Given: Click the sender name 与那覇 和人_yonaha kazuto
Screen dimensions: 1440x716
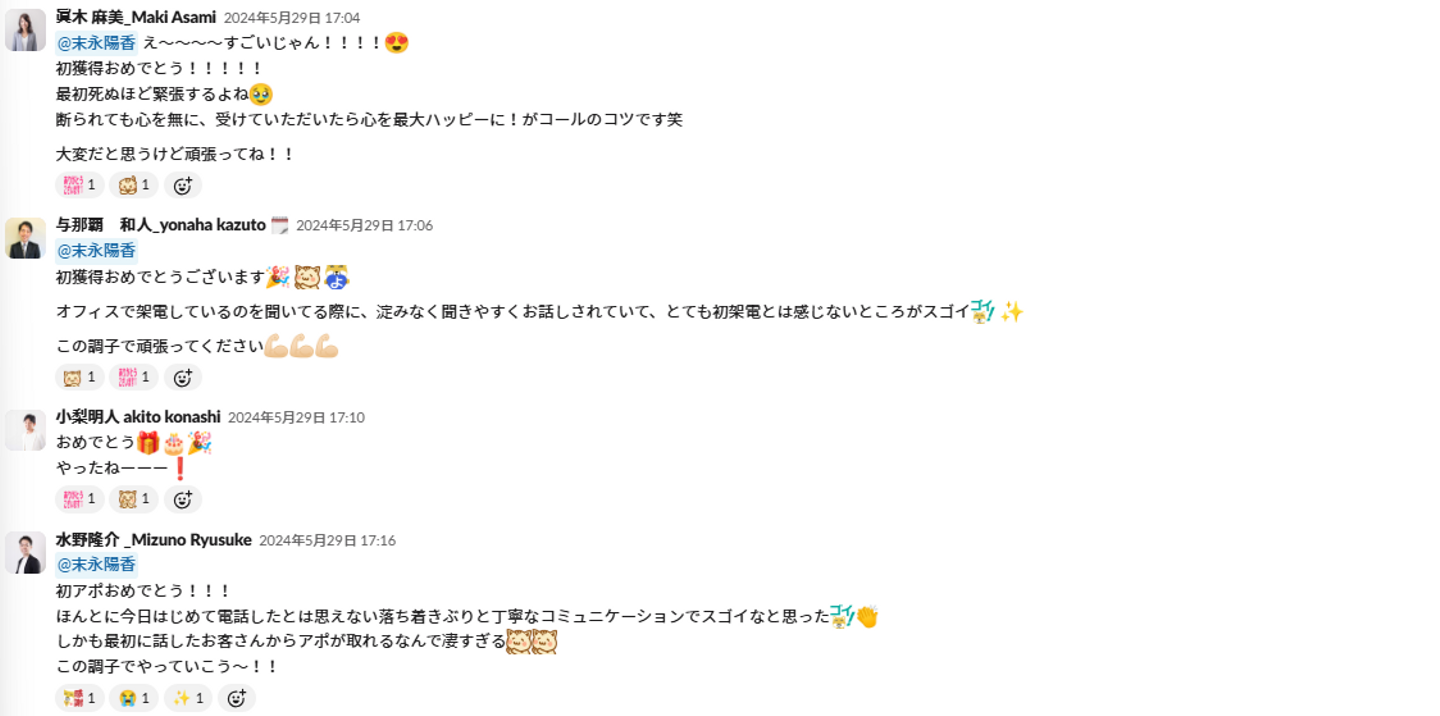Looking at the screenshot, I should [160, 225].
